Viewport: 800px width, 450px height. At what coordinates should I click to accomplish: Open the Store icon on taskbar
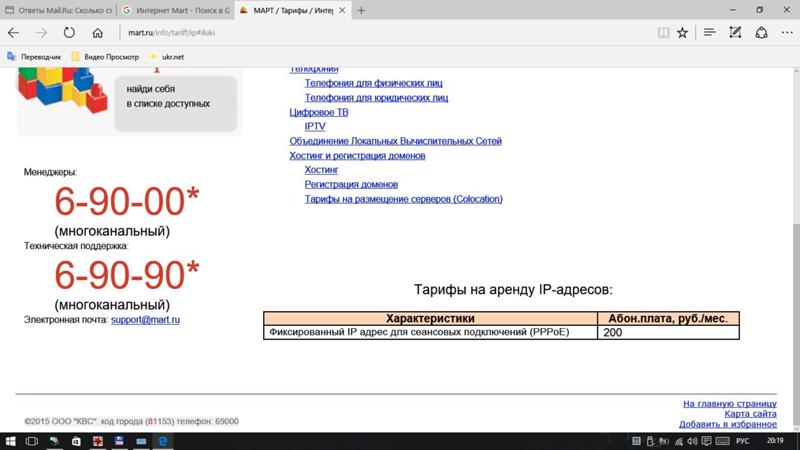pos(76,441)
